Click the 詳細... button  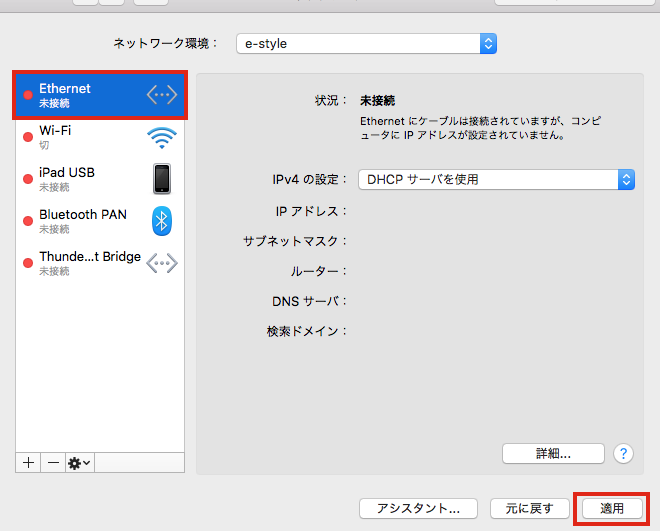[553, 454]
